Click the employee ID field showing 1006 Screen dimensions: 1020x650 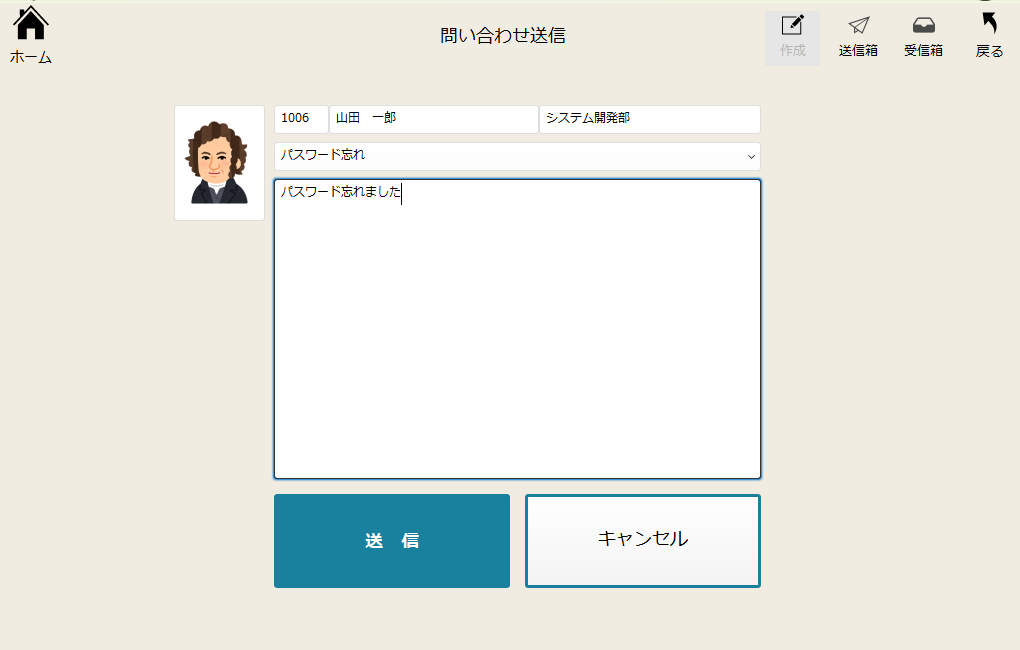(x=301, y=119)
